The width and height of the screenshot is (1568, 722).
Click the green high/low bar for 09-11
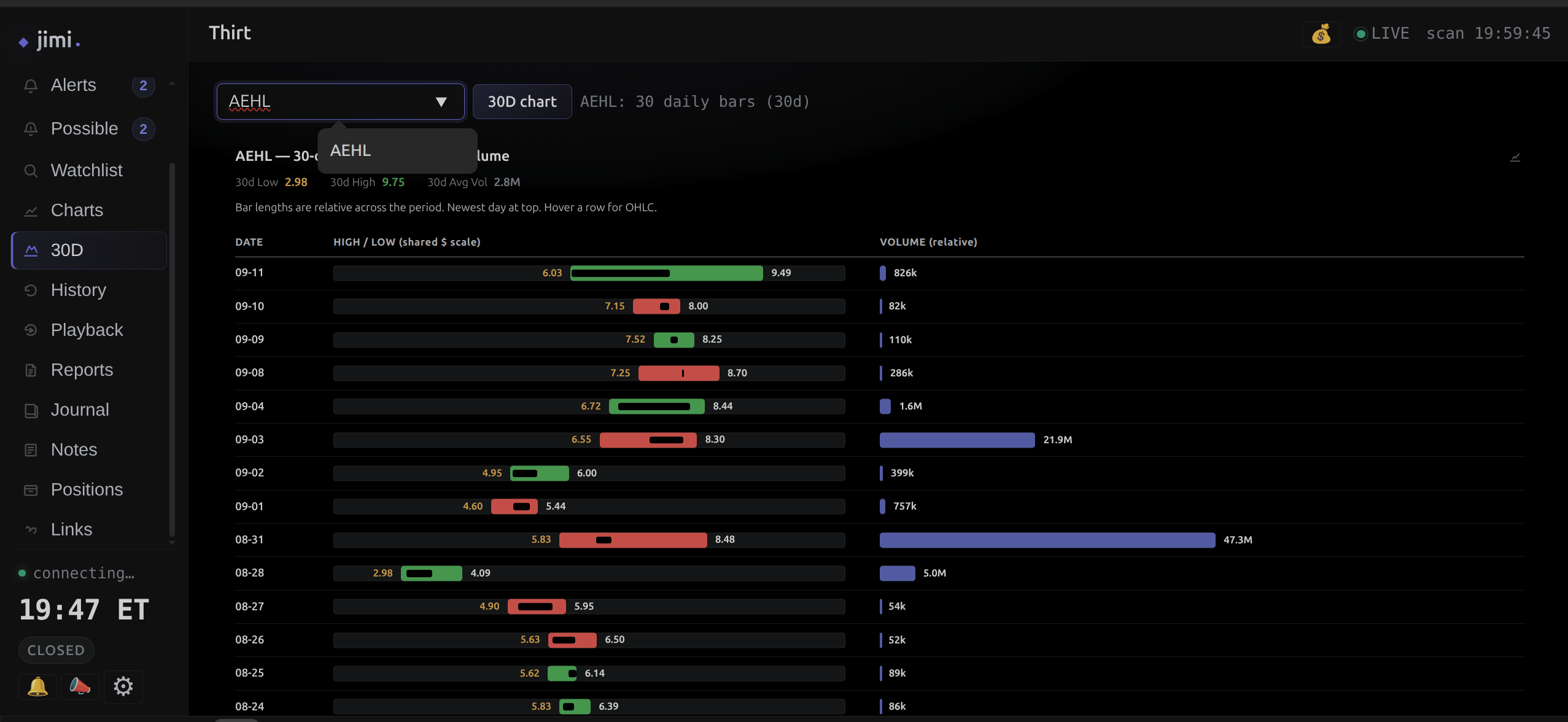tap(666, 273)
